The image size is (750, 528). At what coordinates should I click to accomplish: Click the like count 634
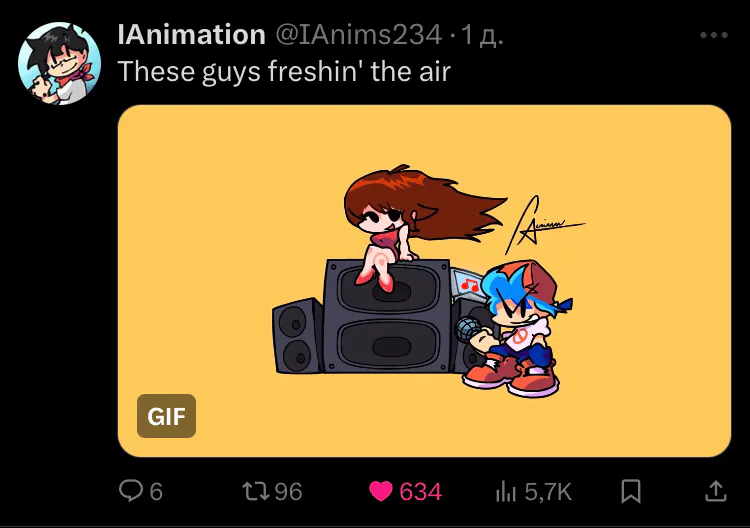click(x=420, y=492)
